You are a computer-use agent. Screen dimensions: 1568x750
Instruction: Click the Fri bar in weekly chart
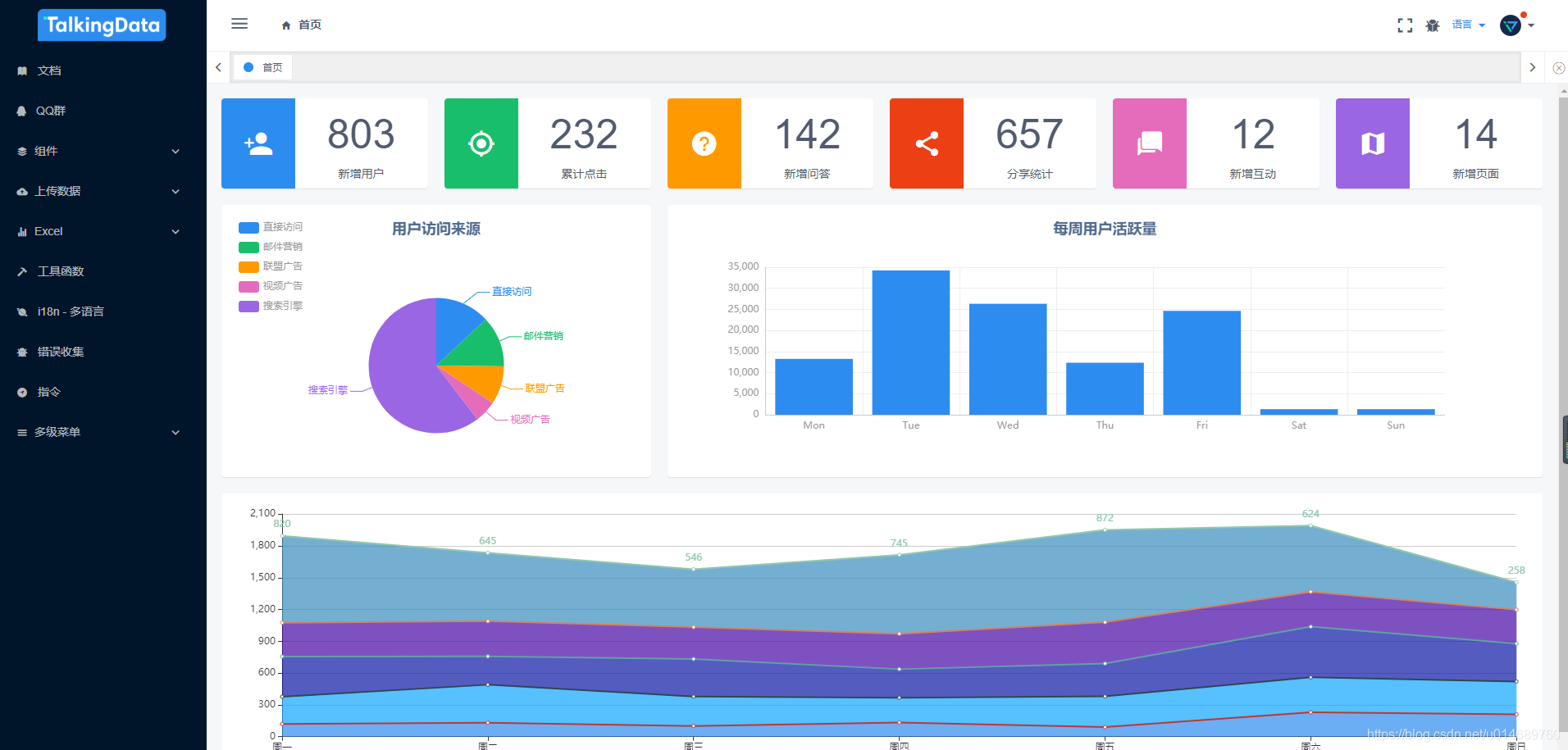(x=1201, y=363)
